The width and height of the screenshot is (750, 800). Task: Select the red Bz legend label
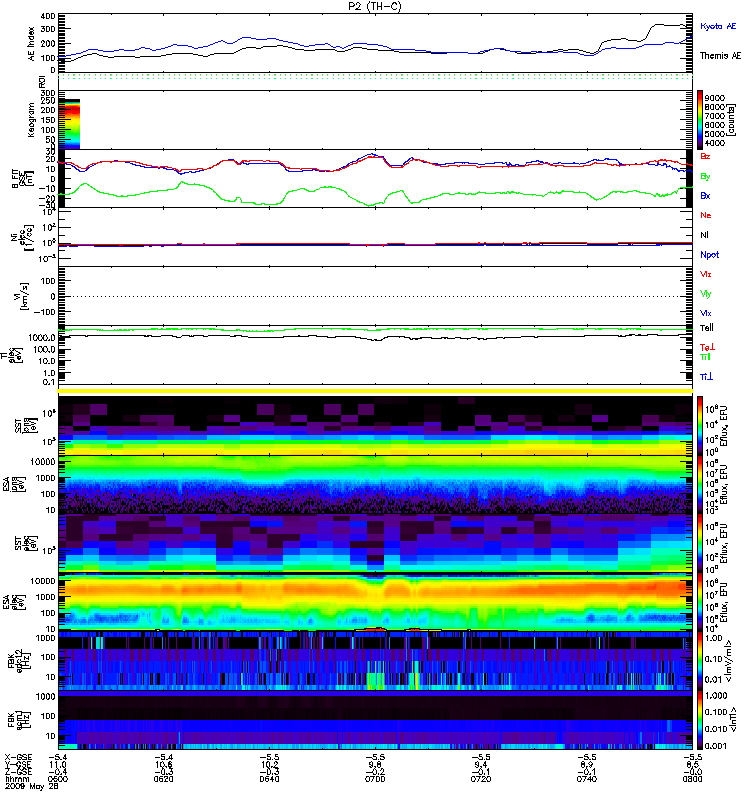point(705,156)
